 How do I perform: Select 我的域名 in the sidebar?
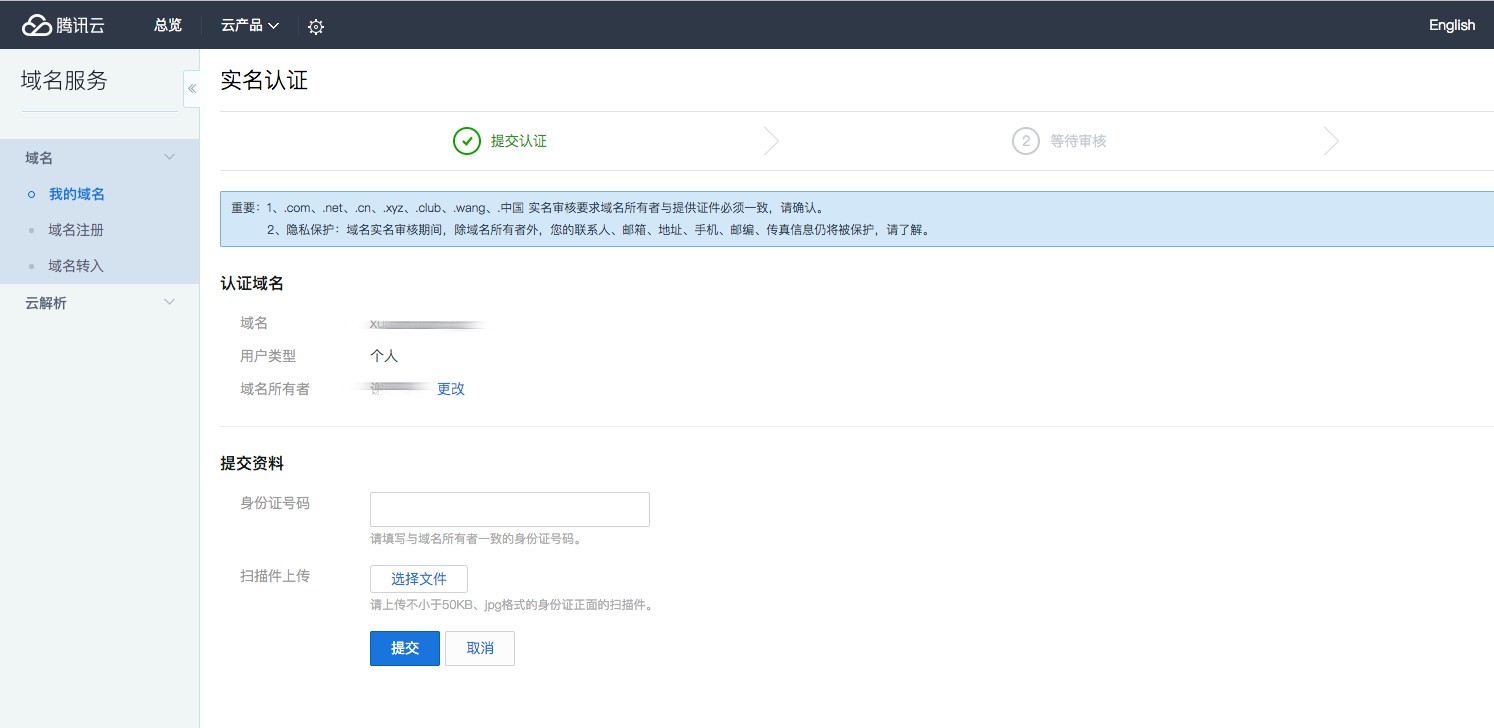(77, 194)
